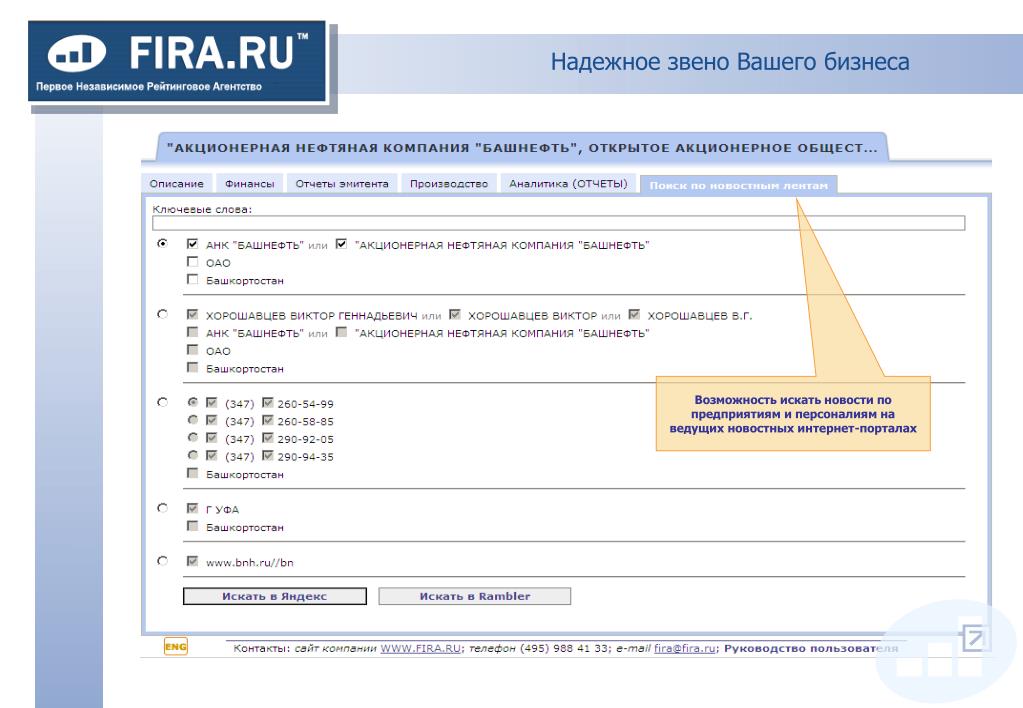Click Искать в Яндекс button
1023x708 pixels.
(275, 596)
